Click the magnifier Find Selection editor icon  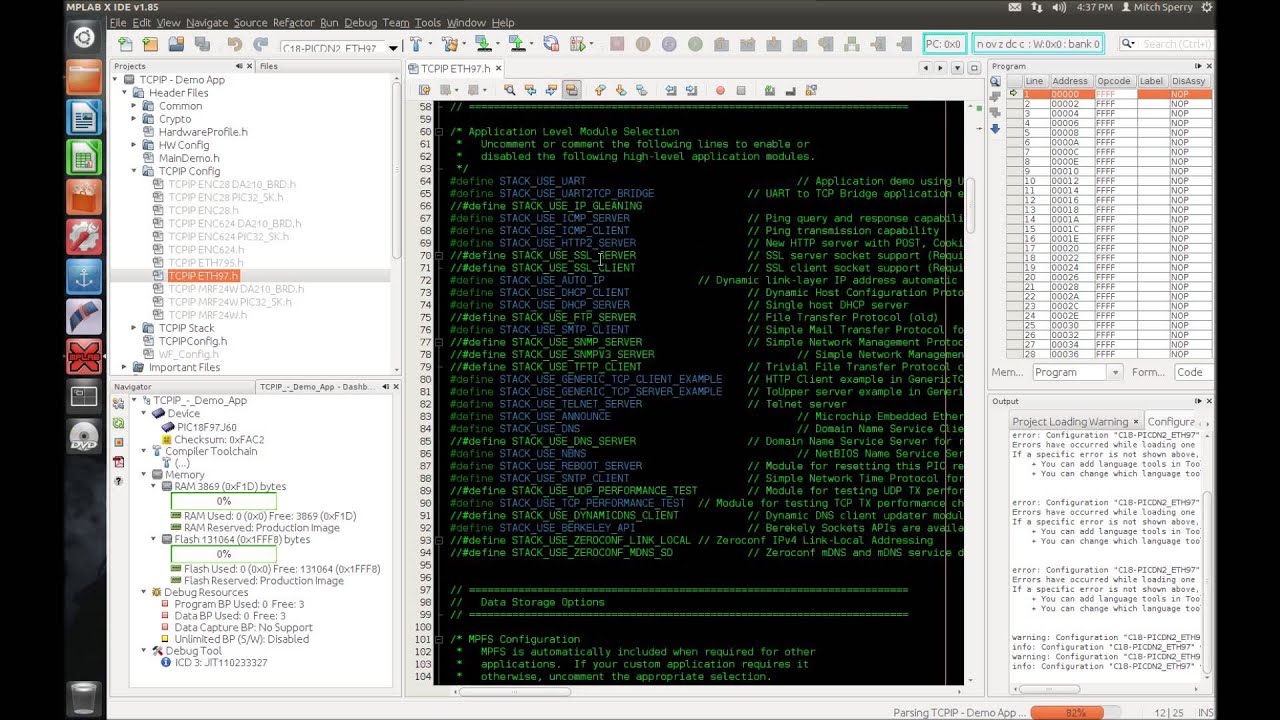509,90
